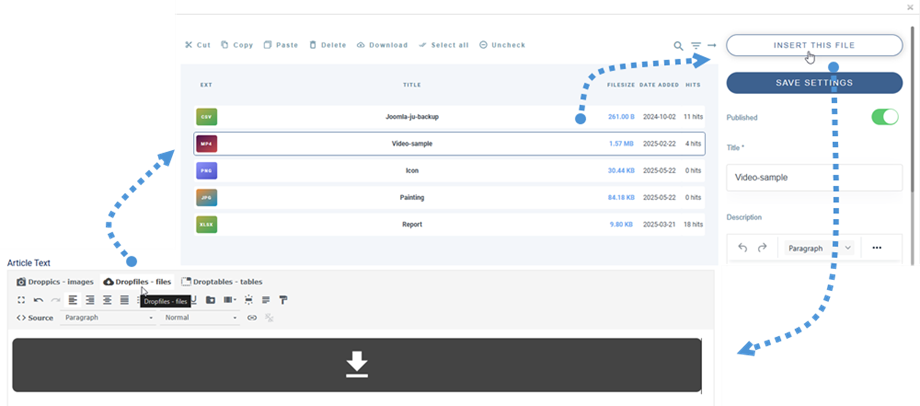Screen dimensions: 920x406
Task: Click the XLSX icon for Report
Action: [x=206, y=225]
